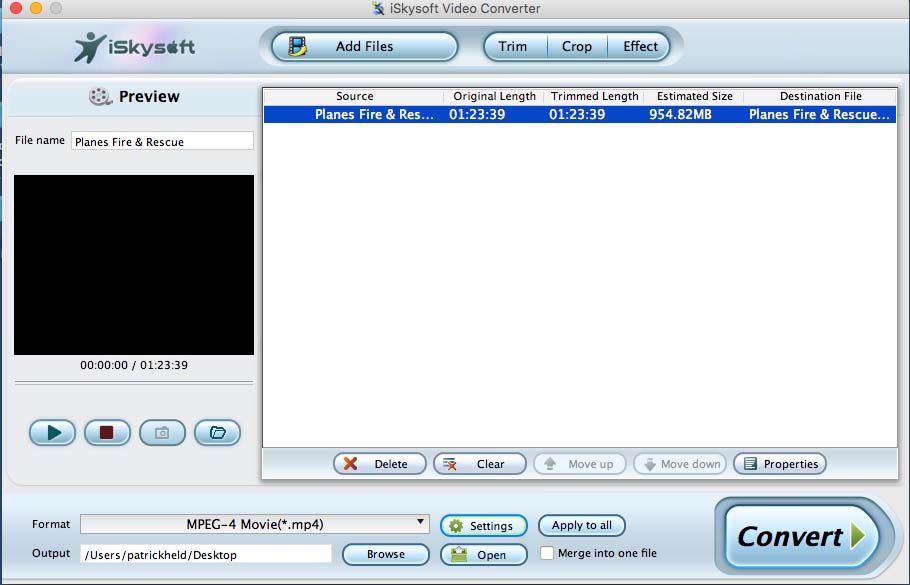Click the File name input field
Viewport: 910px width, 585px height.
tap(162, 141)
